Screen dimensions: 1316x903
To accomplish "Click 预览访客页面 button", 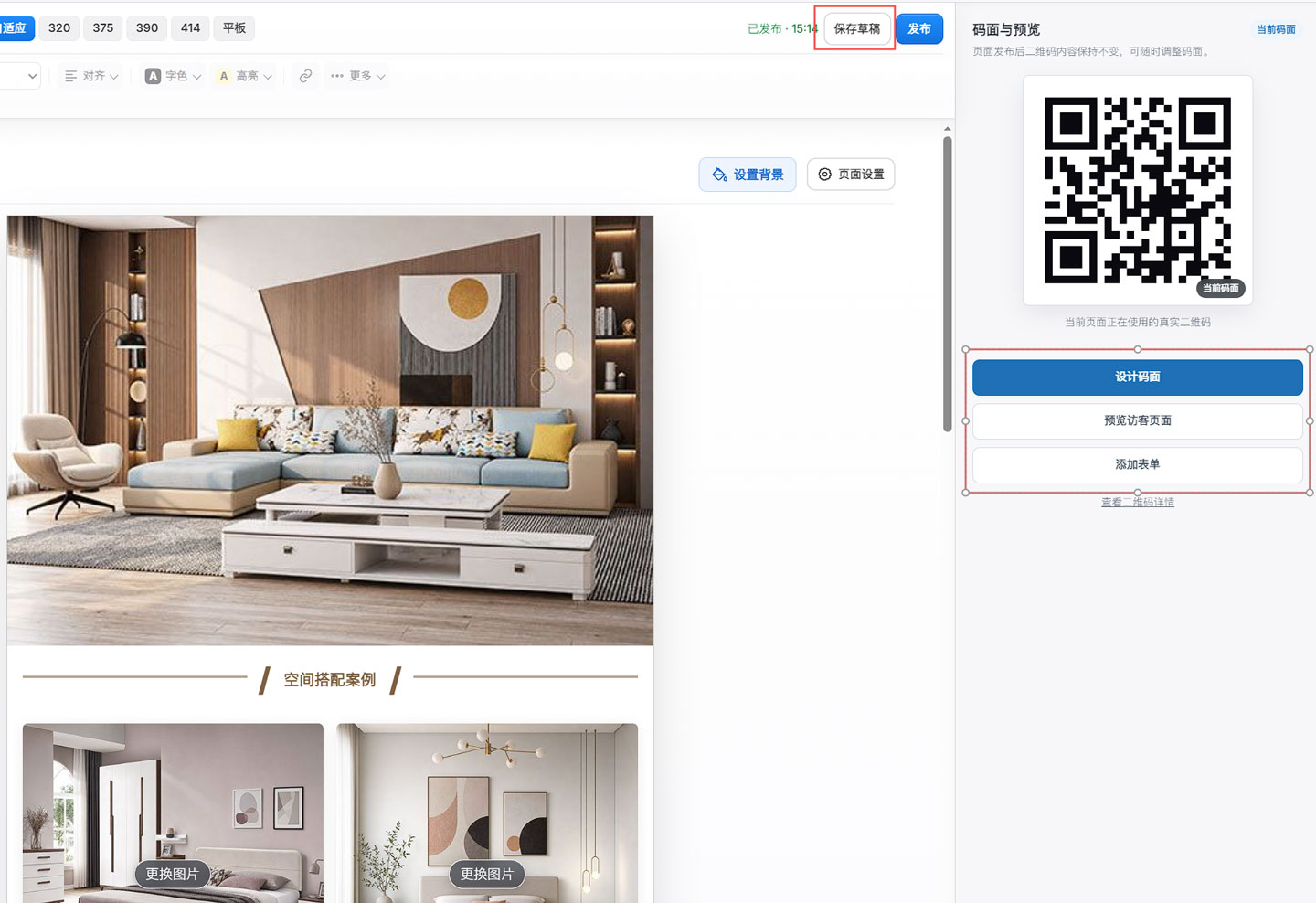I will 1138,420.
